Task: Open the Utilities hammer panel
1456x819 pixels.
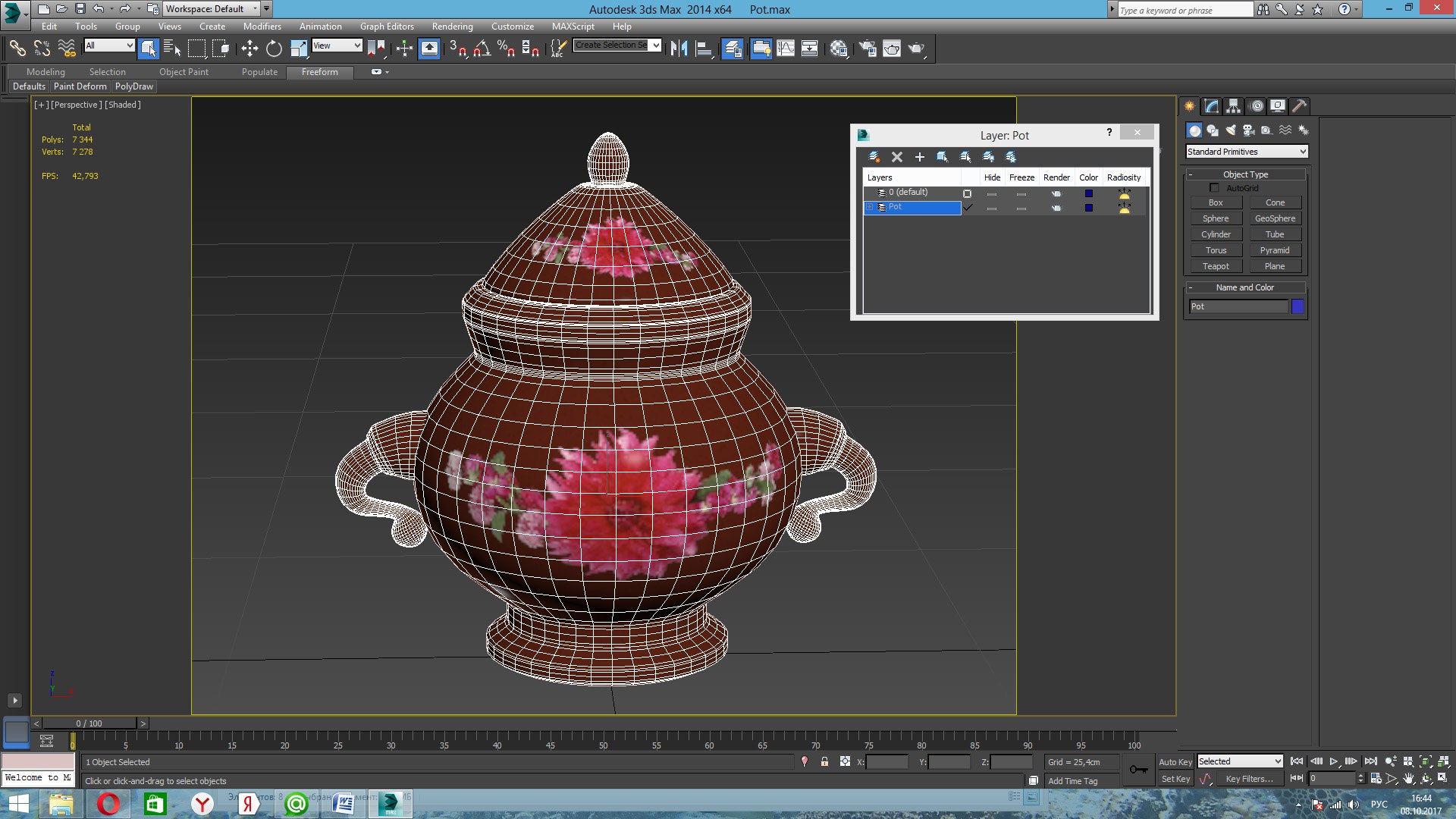Action: click(1300, 106)
